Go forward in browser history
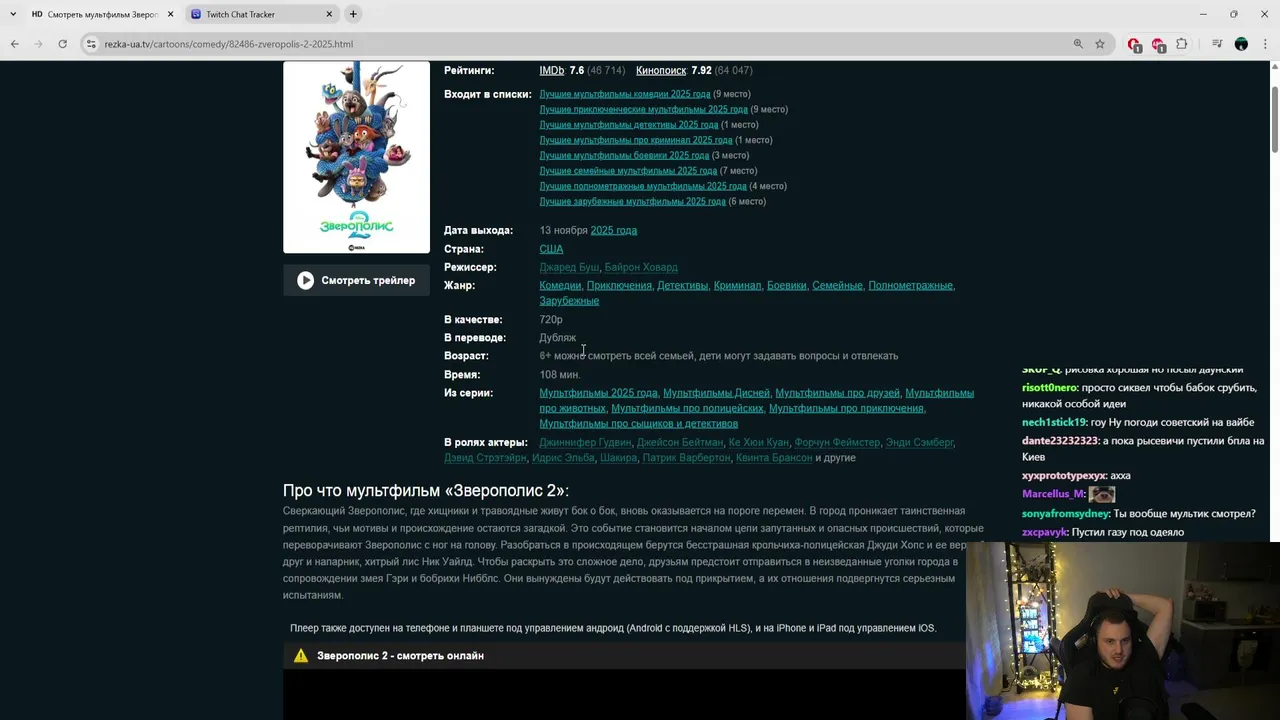 [38, 44]
